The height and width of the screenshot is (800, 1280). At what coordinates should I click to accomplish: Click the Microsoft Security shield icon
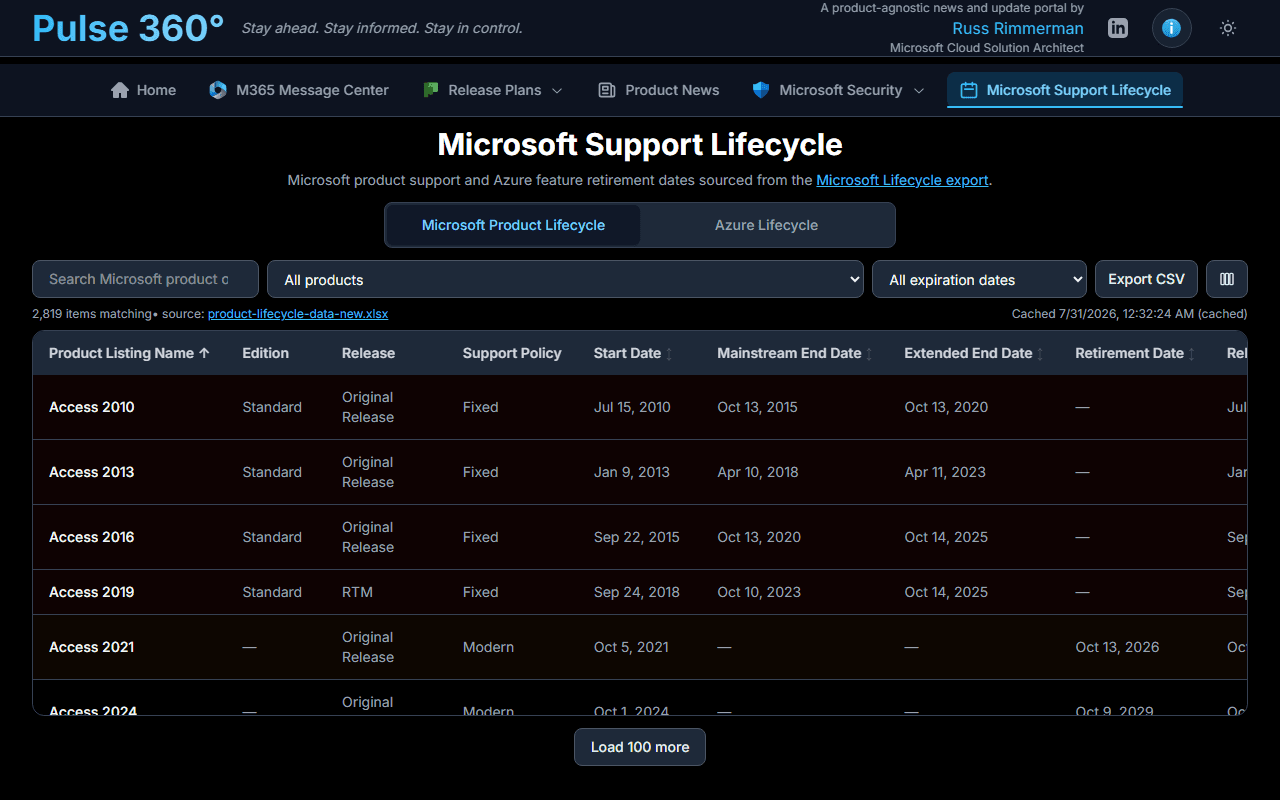click(x=761, y=90)
